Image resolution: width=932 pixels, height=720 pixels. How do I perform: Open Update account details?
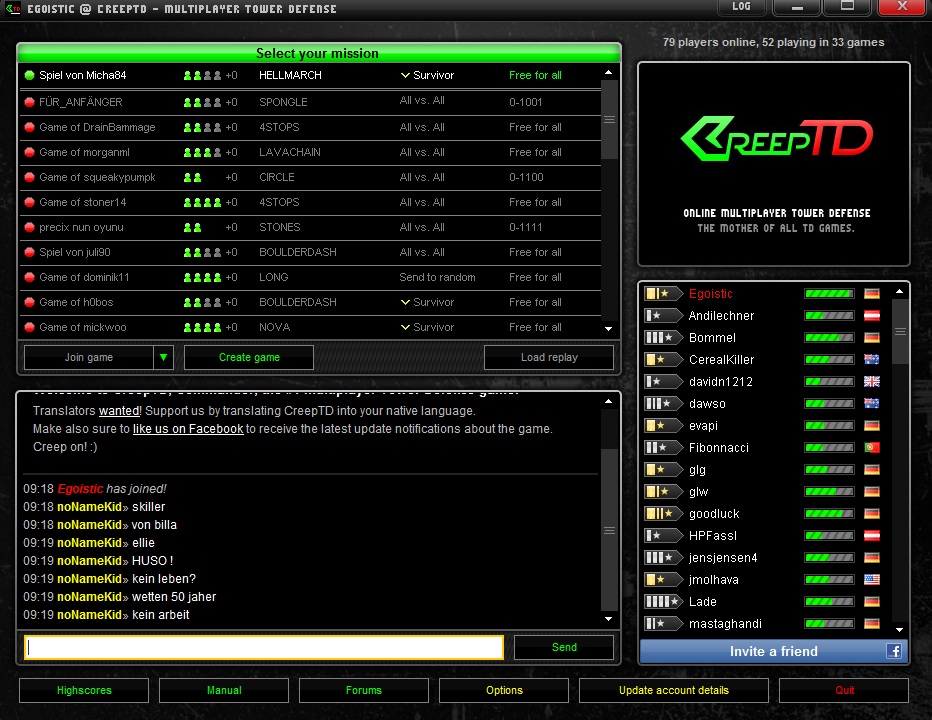click(x=673, y=690)
